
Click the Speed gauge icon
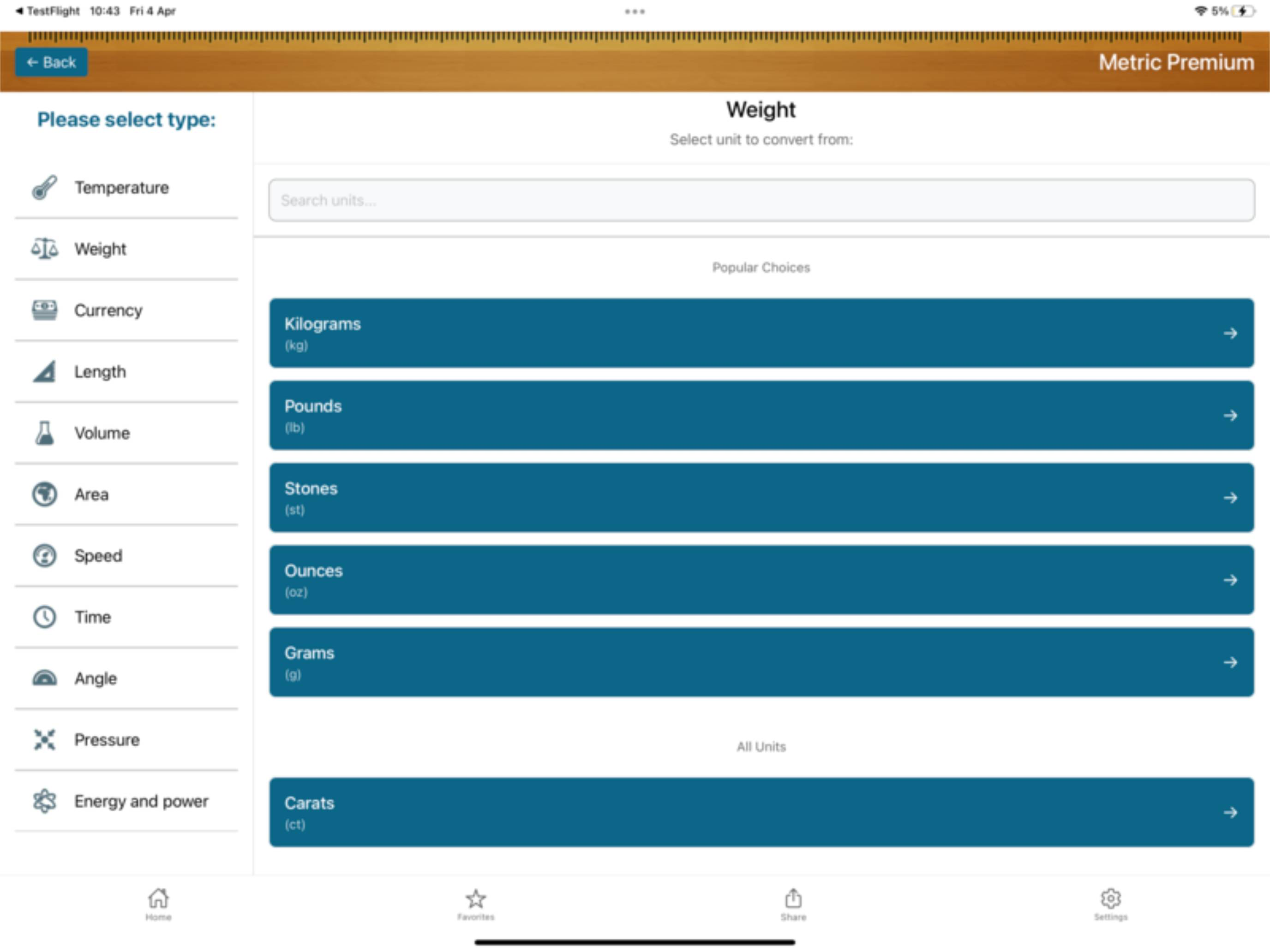click(x=44, y=556)
